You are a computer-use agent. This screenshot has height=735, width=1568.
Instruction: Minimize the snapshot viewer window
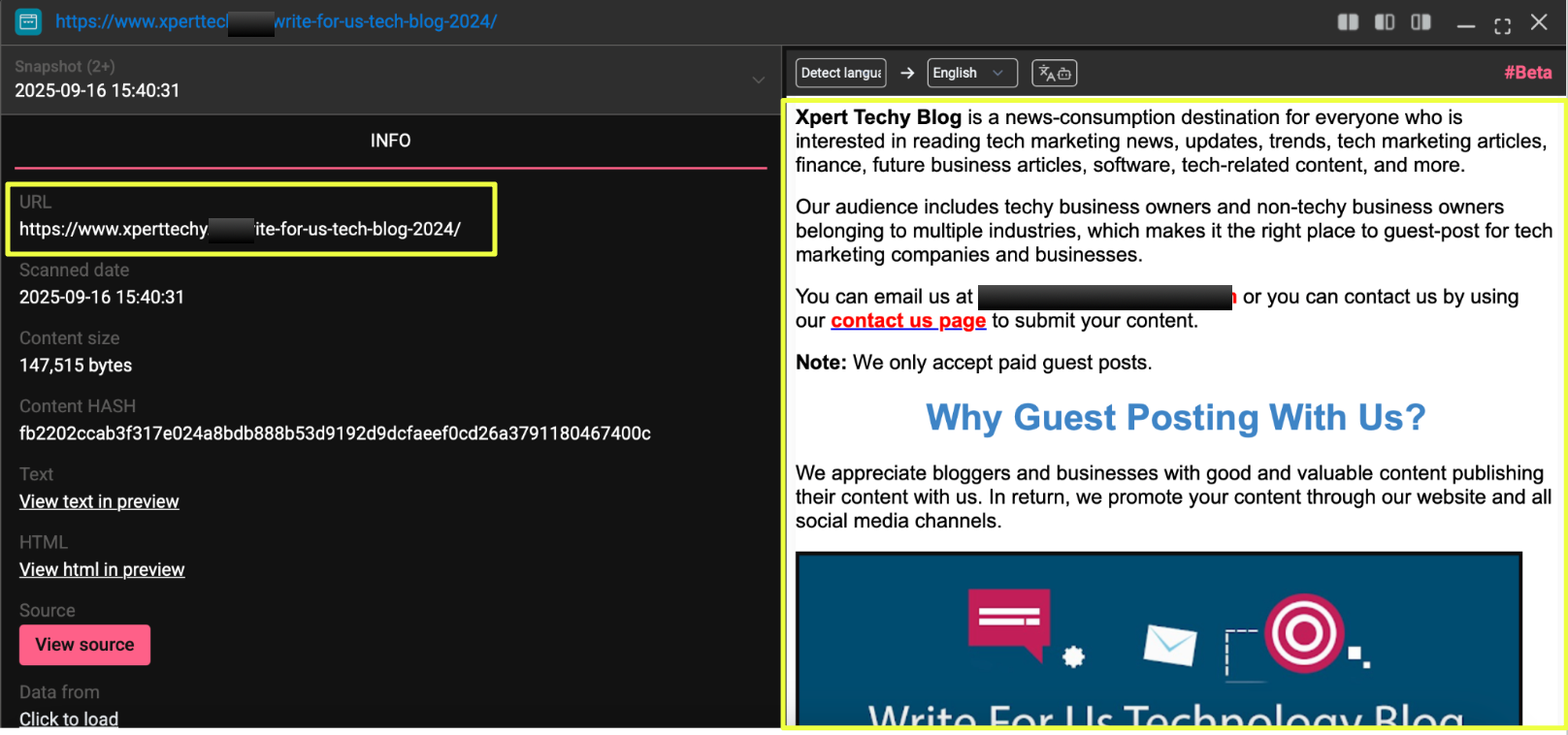(x=1465, y=25)
